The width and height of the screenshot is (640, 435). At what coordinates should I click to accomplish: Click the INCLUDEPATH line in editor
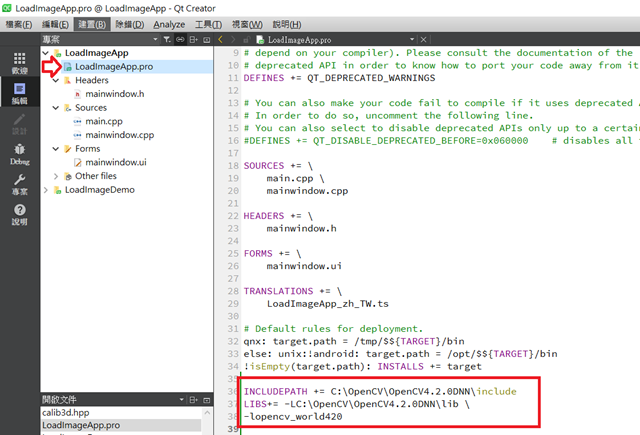click(380, 392)
